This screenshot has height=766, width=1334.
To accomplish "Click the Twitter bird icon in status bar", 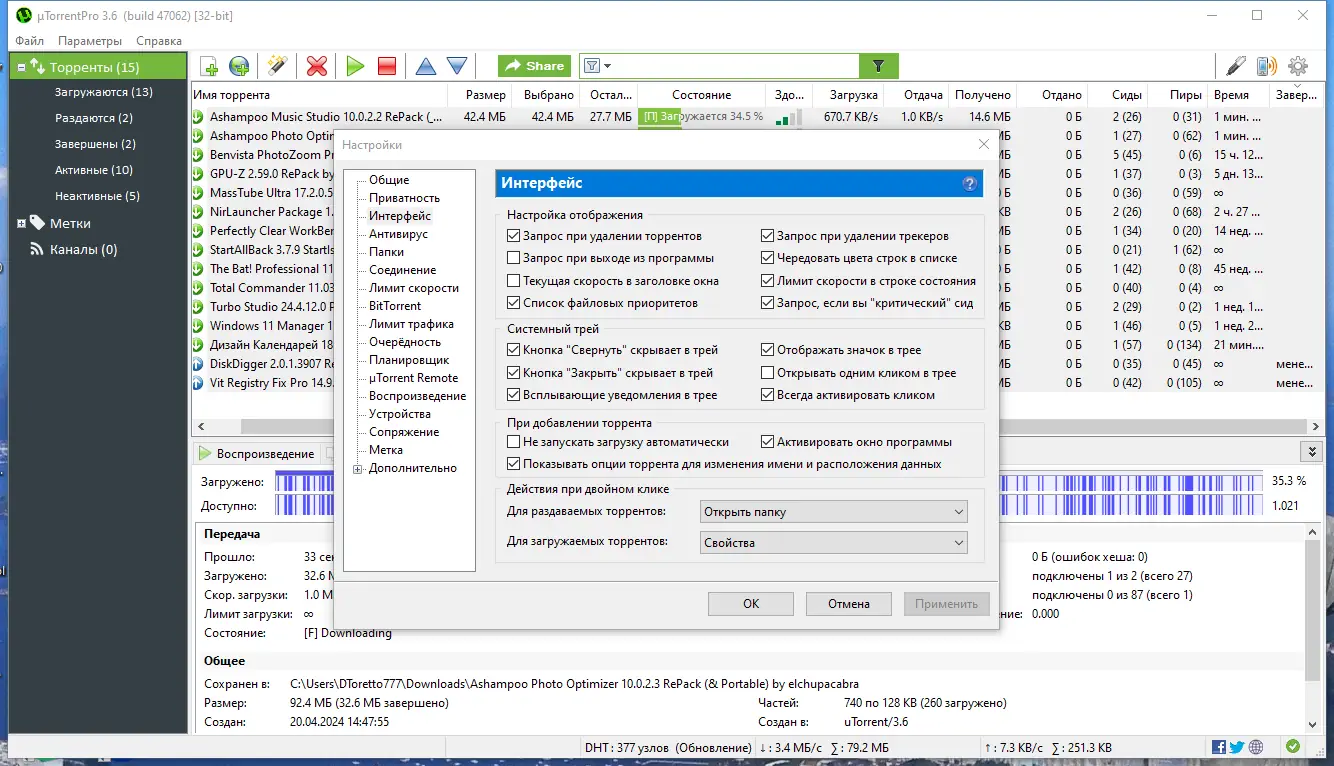I will click(1237, 747).
